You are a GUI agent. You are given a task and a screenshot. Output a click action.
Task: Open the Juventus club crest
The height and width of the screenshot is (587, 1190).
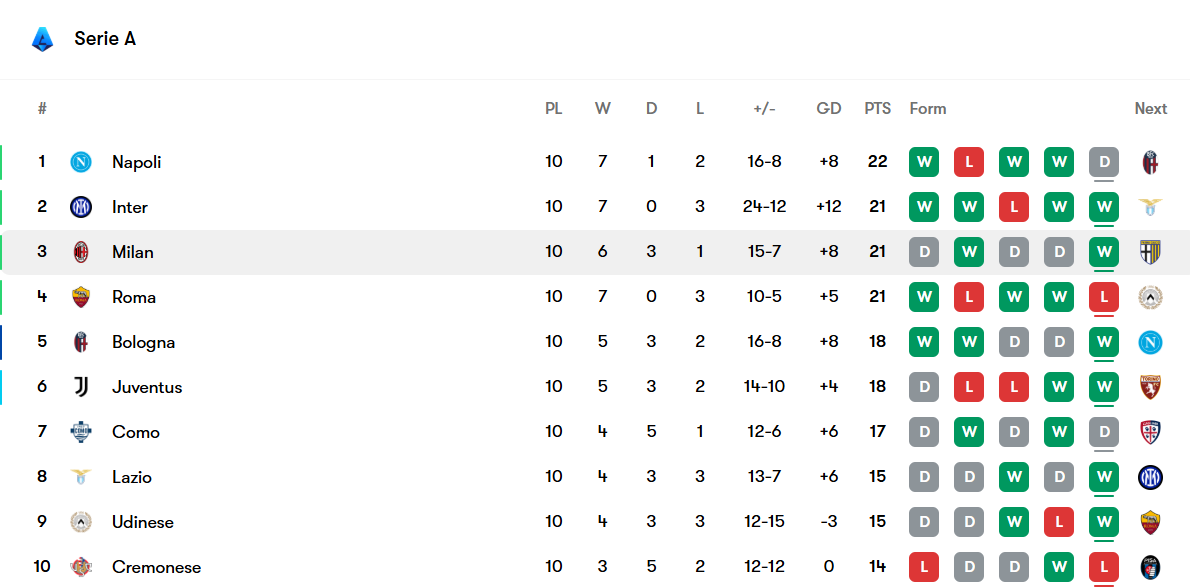[81, 387]
